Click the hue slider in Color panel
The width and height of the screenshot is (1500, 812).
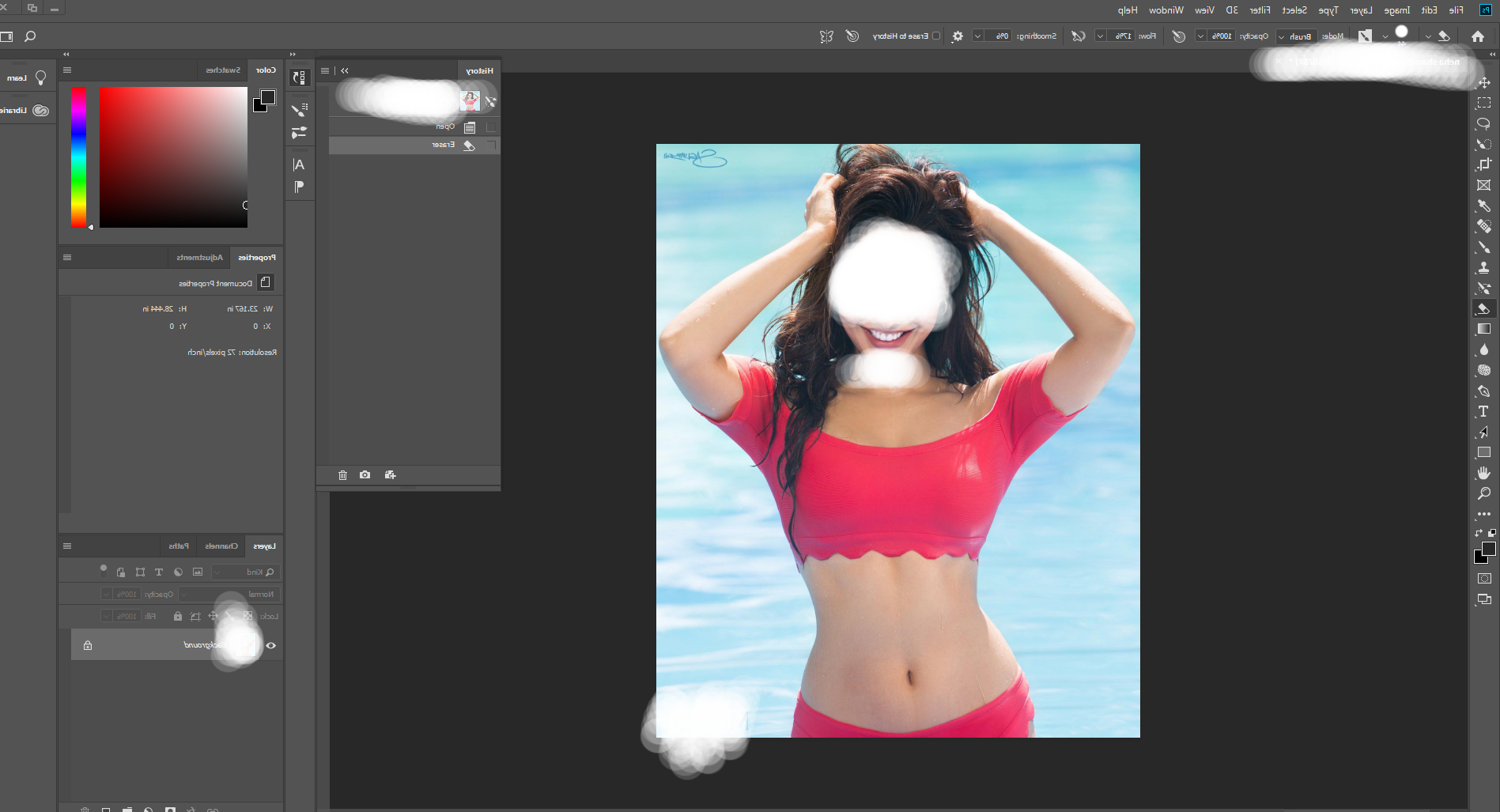coord(78,157)
